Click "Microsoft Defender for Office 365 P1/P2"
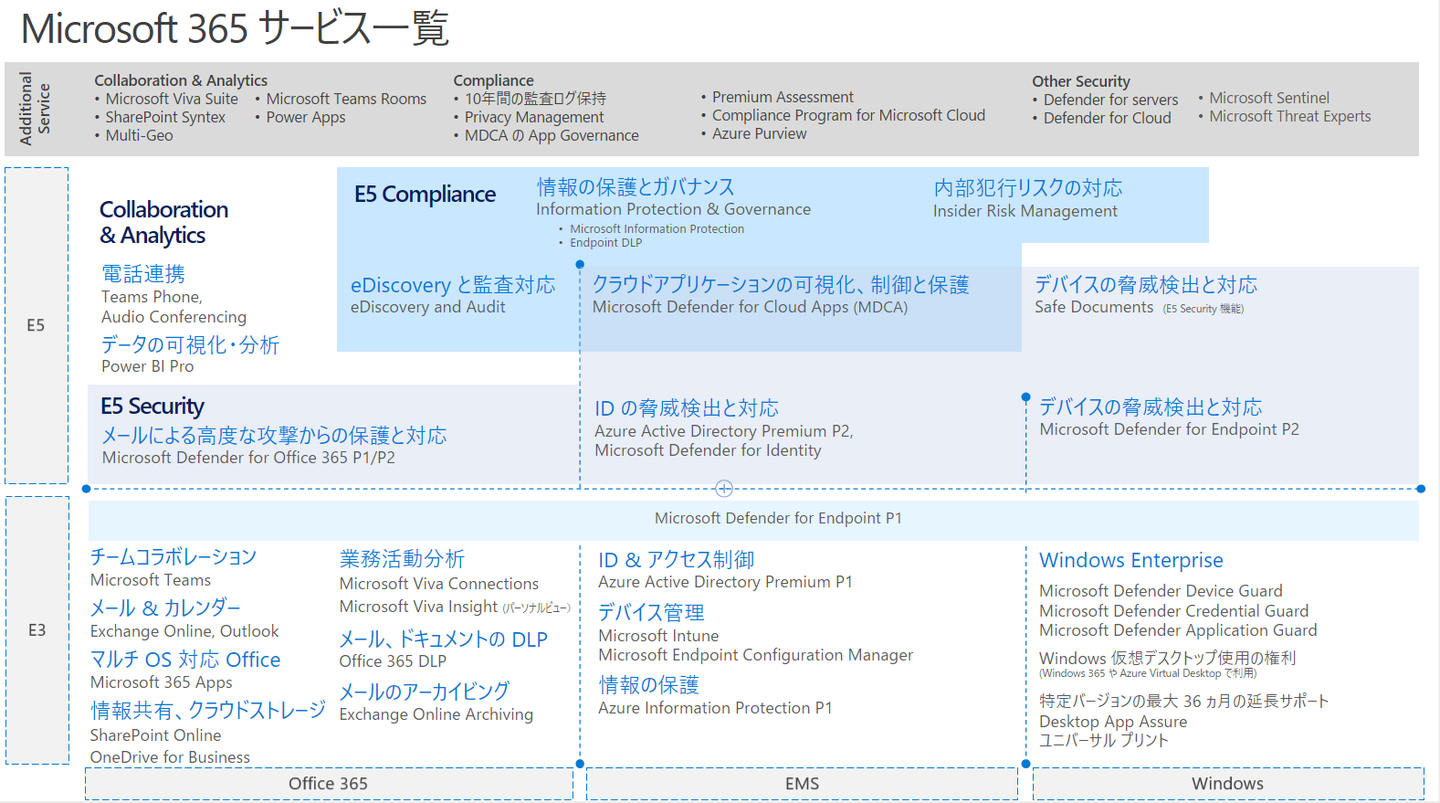The height and width of the screenshot is (803, 1440). (249, 458)
